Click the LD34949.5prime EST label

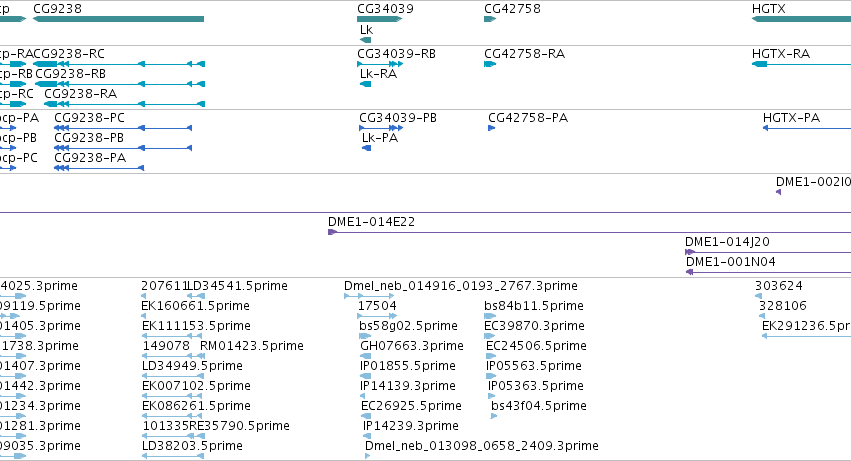click(192, 366)
